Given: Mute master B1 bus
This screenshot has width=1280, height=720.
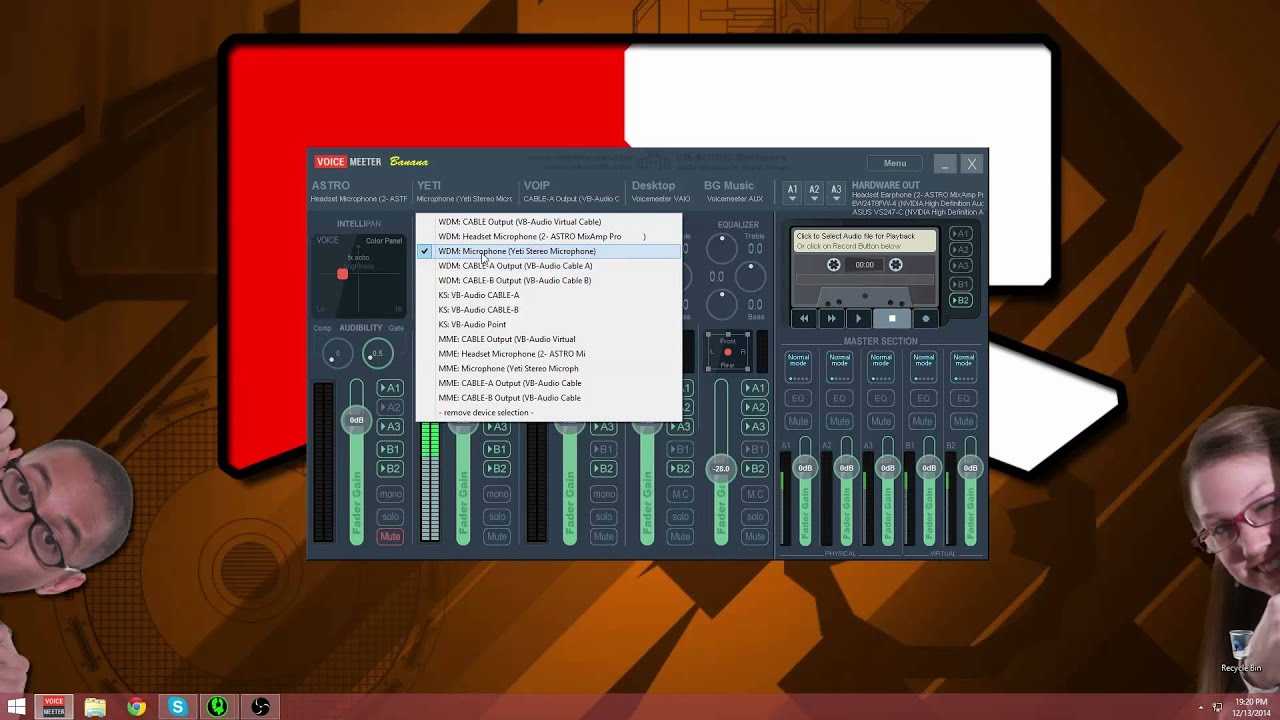Looking at the screenshot, I should [x=922, y=421].
